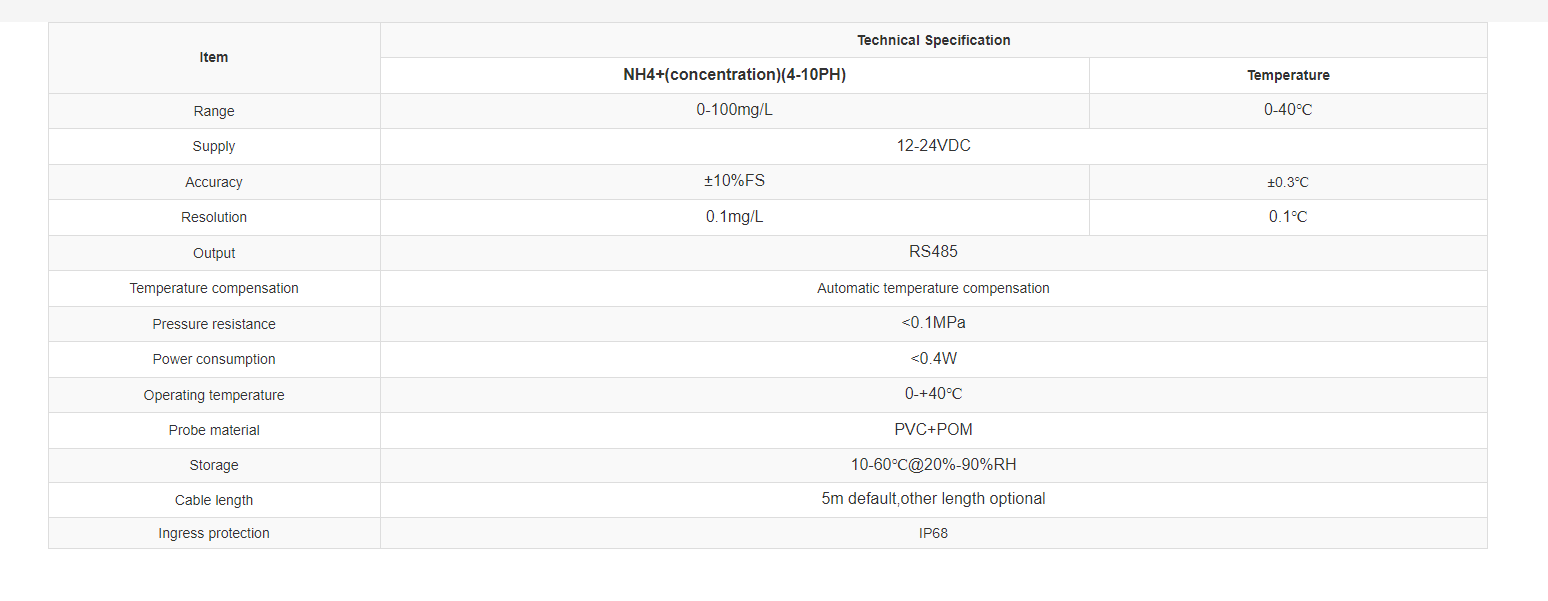Screen dimensions: 1548x601
Task: Click the 'Technical Specification' header
Action: 933,41
